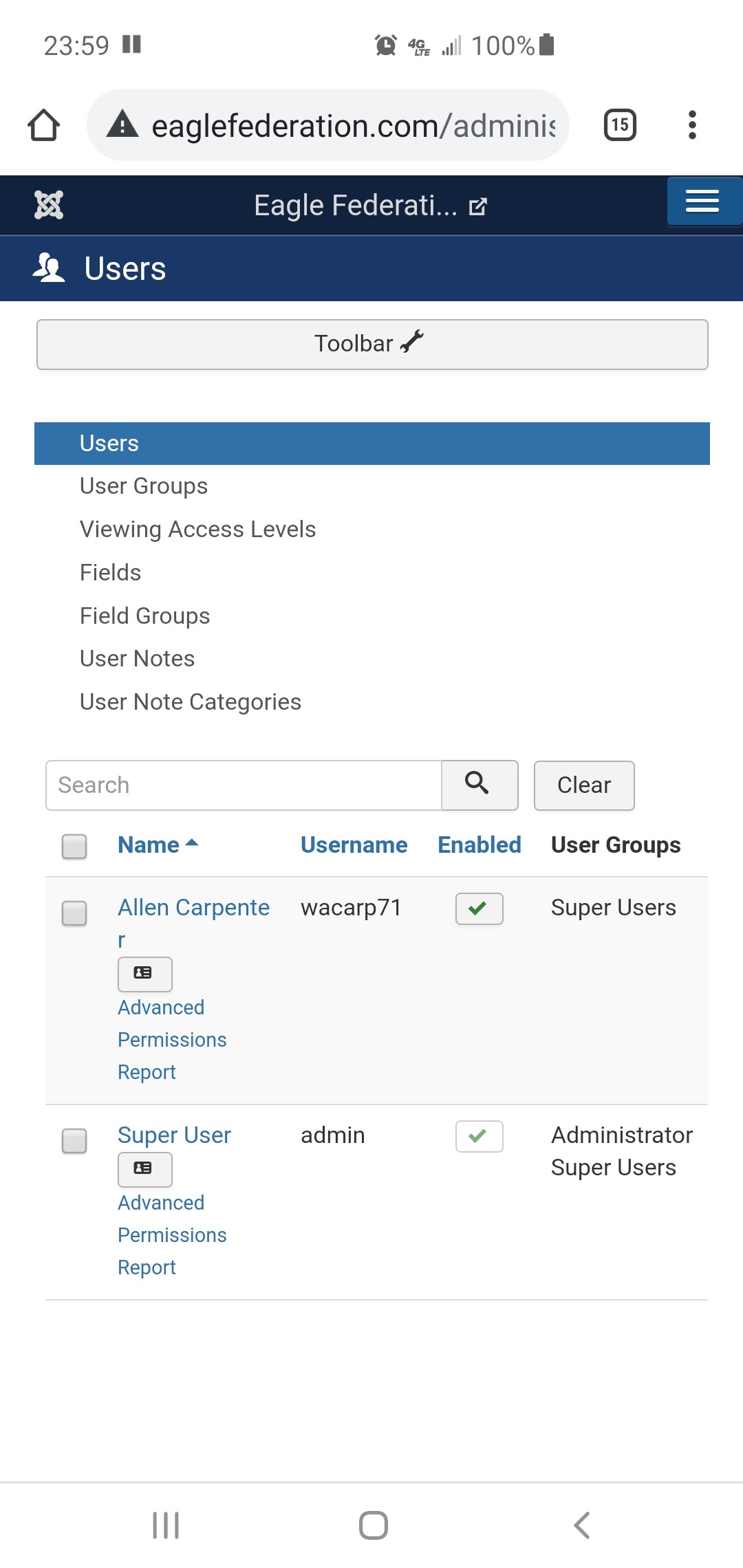Open the Joomla logo menu
The width and height of the screenshot is (743, 1568).
(49, 205)
